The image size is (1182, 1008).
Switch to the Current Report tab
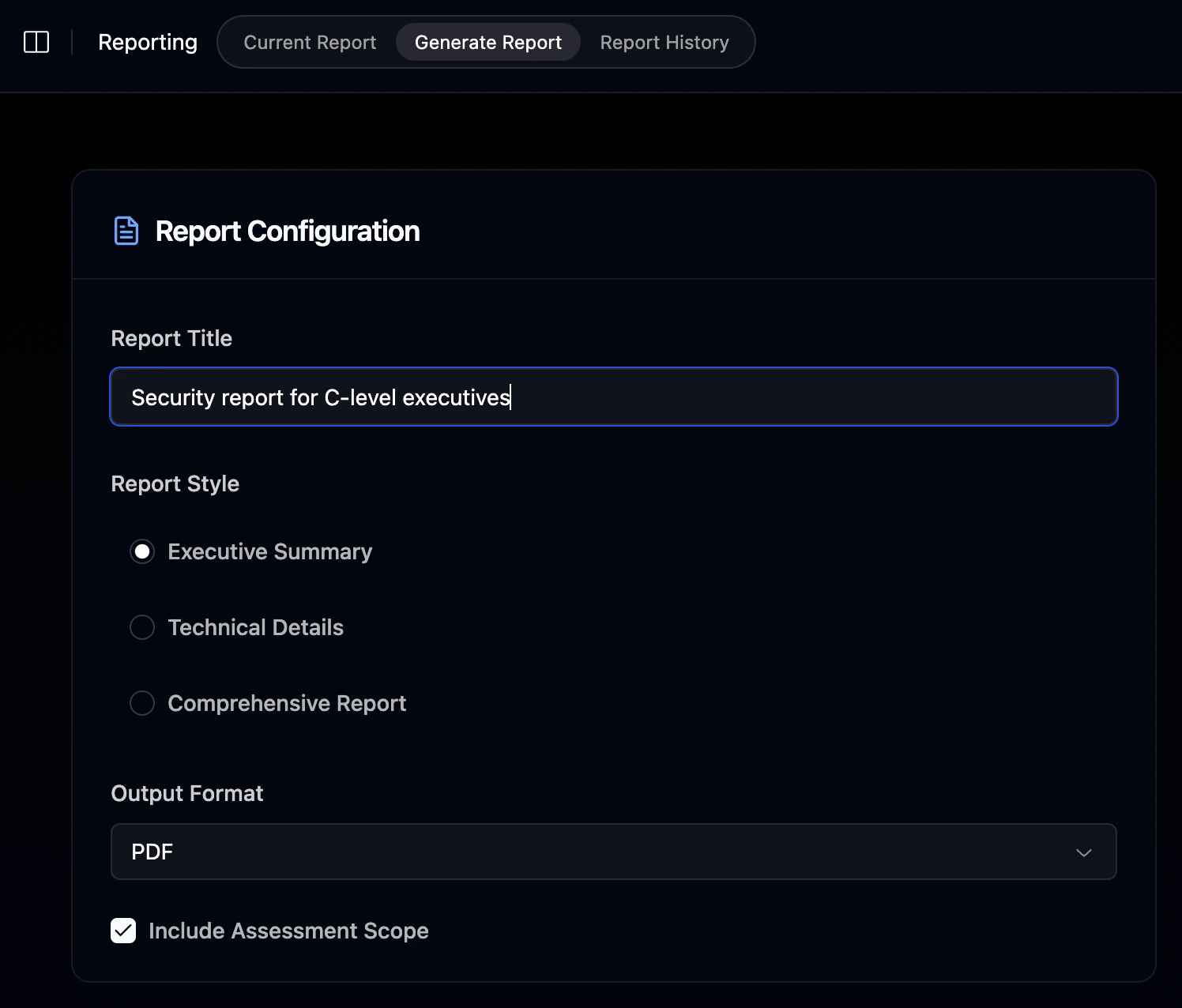coord(310,42)
